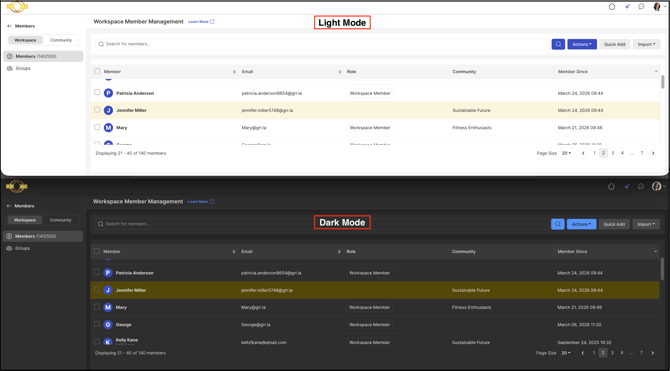
Task: Click the profile avatar in dark mode header
Action: pos(656,186)
